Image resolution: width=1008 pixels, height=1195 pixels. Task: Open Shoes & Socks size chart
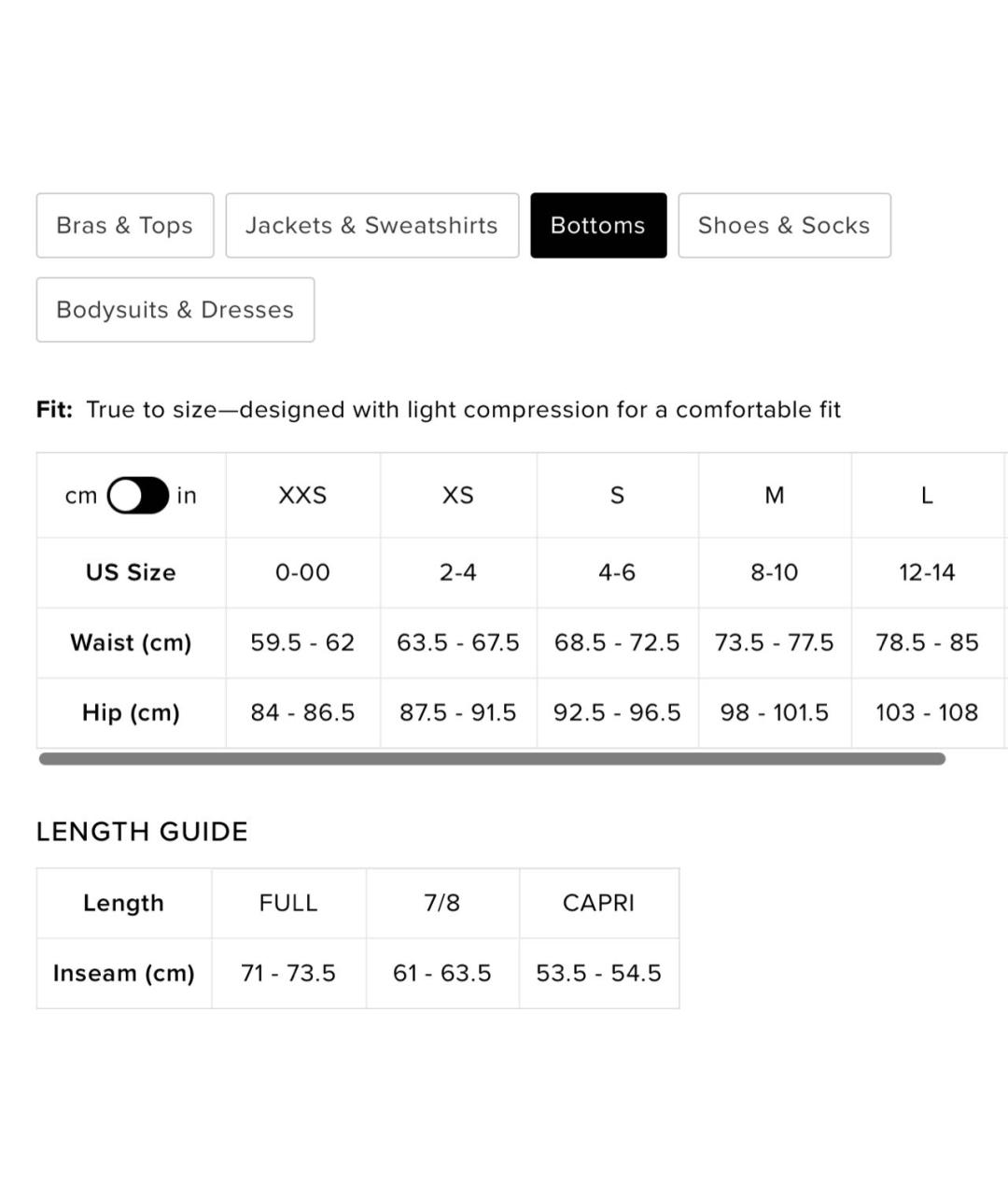pyautogui.click(x=784, y=225)
